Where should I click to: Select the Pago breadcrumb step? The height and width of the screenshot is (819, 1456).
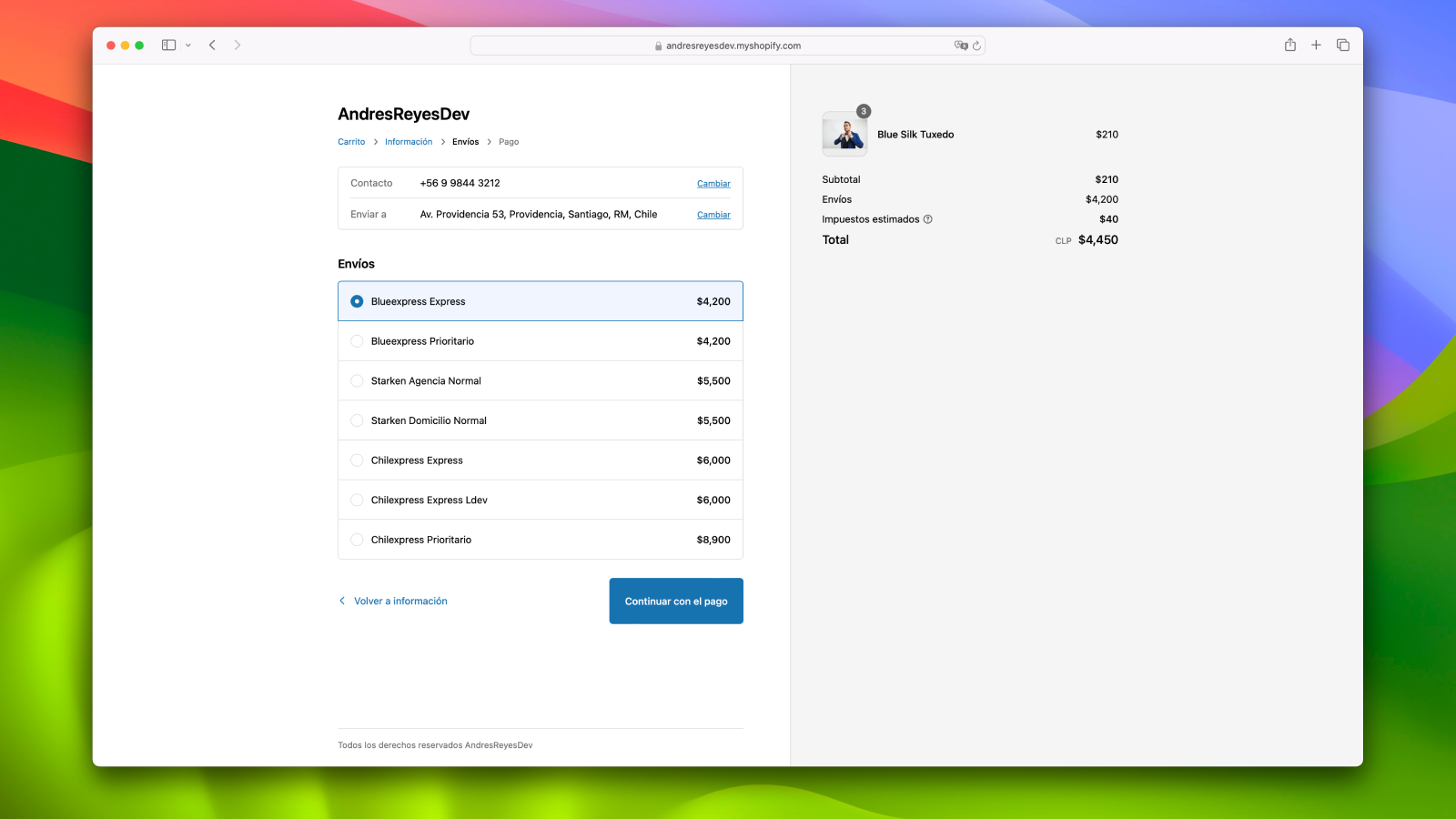(509, 142)
